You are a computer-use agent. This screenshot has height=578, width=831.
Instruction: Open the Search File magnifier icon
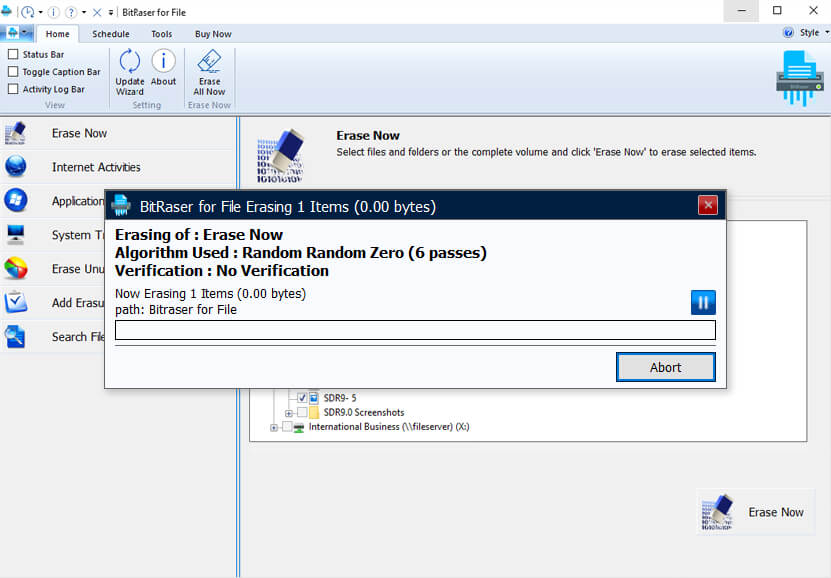(x=14, y=336)
